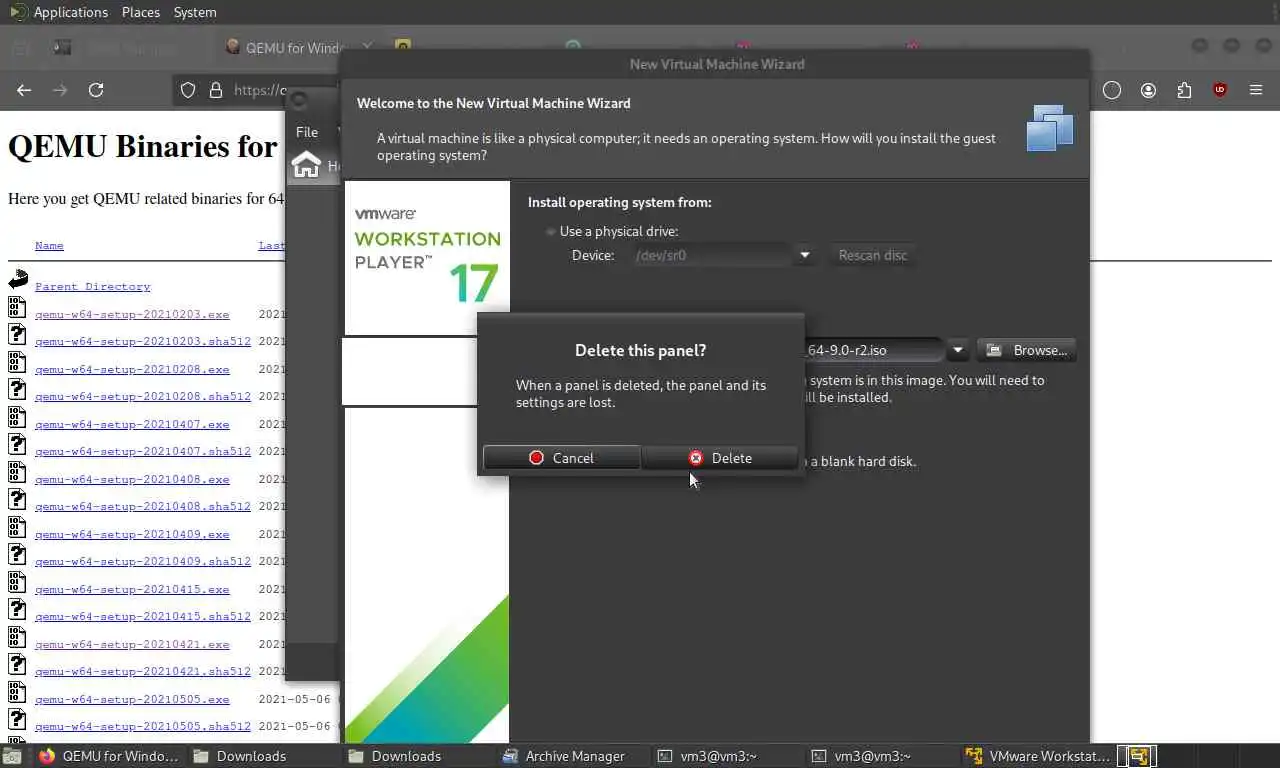Viewport: 1280px width, 768px height.
Task: Open qemu-w64-setup-20210409.sha512 link
Action: coord(143,561)
